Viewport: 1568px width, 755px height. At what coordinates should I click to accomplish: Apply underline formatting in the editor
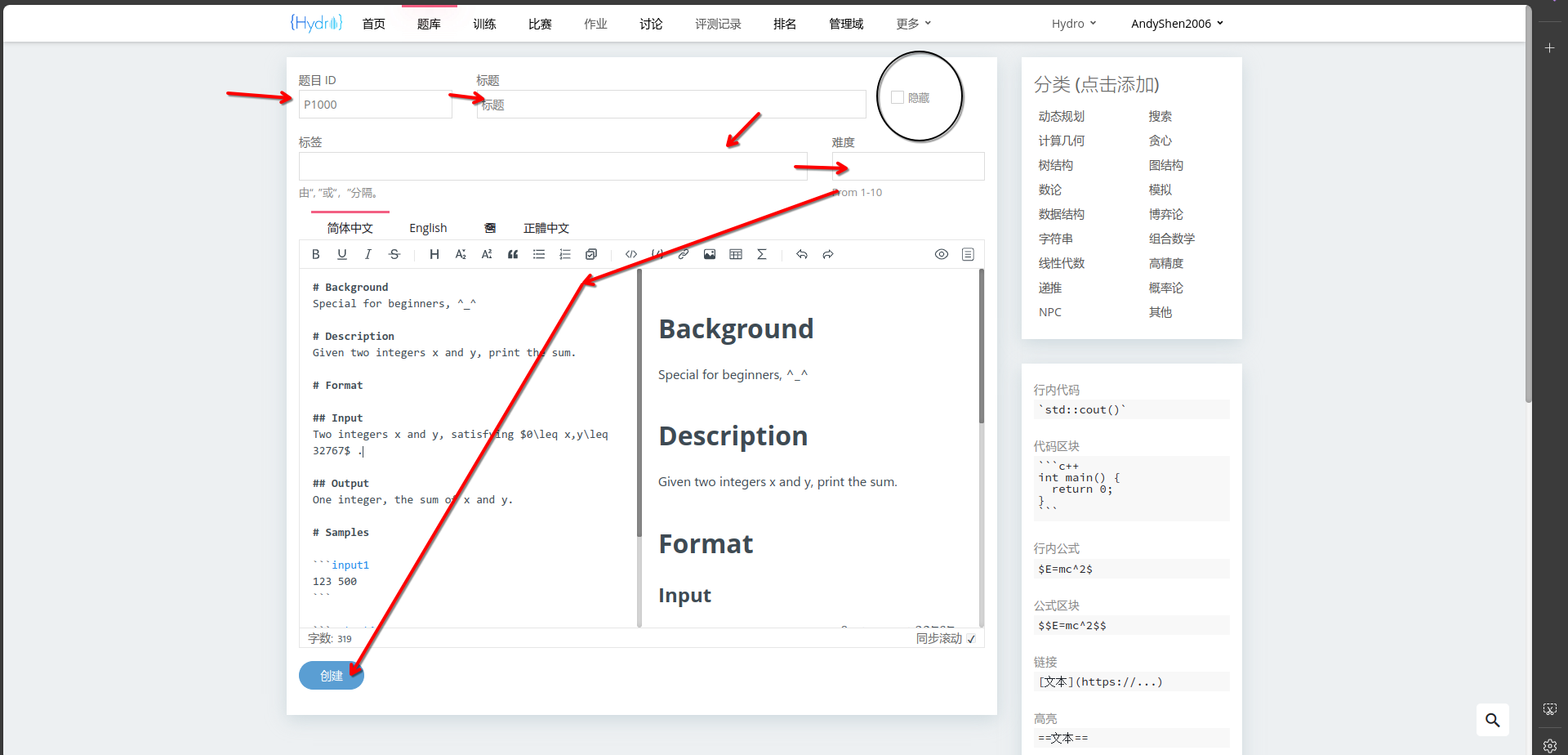click(342, 254)
